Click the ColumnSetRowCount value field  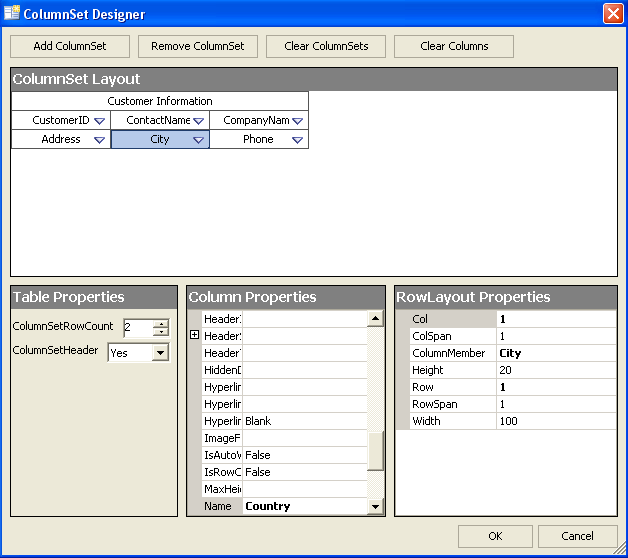139,328
